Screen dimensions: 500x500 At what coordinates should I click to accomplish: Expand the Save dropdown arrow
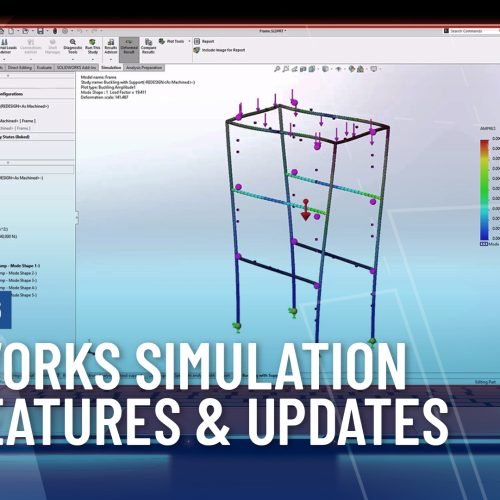pos(47,31)
